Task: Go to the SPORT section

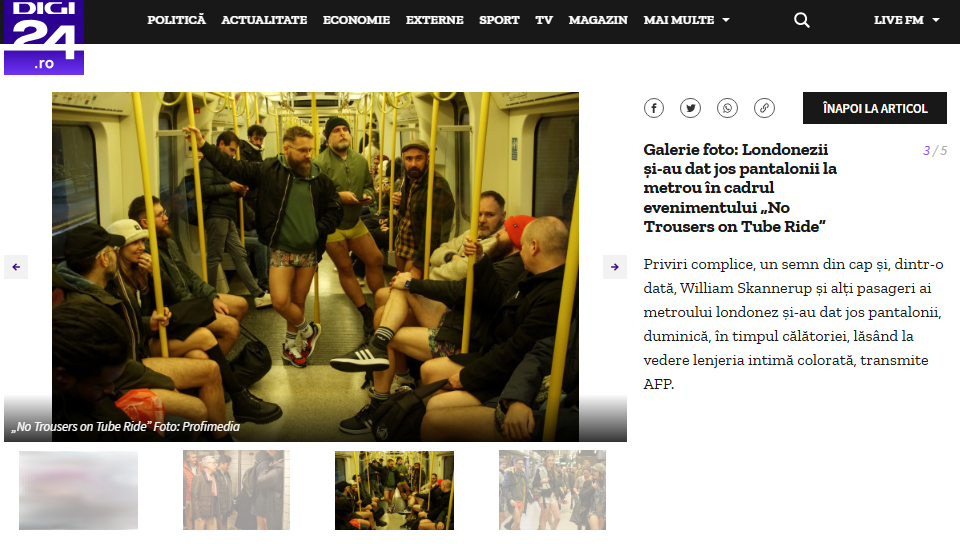Action: point(499,20)
